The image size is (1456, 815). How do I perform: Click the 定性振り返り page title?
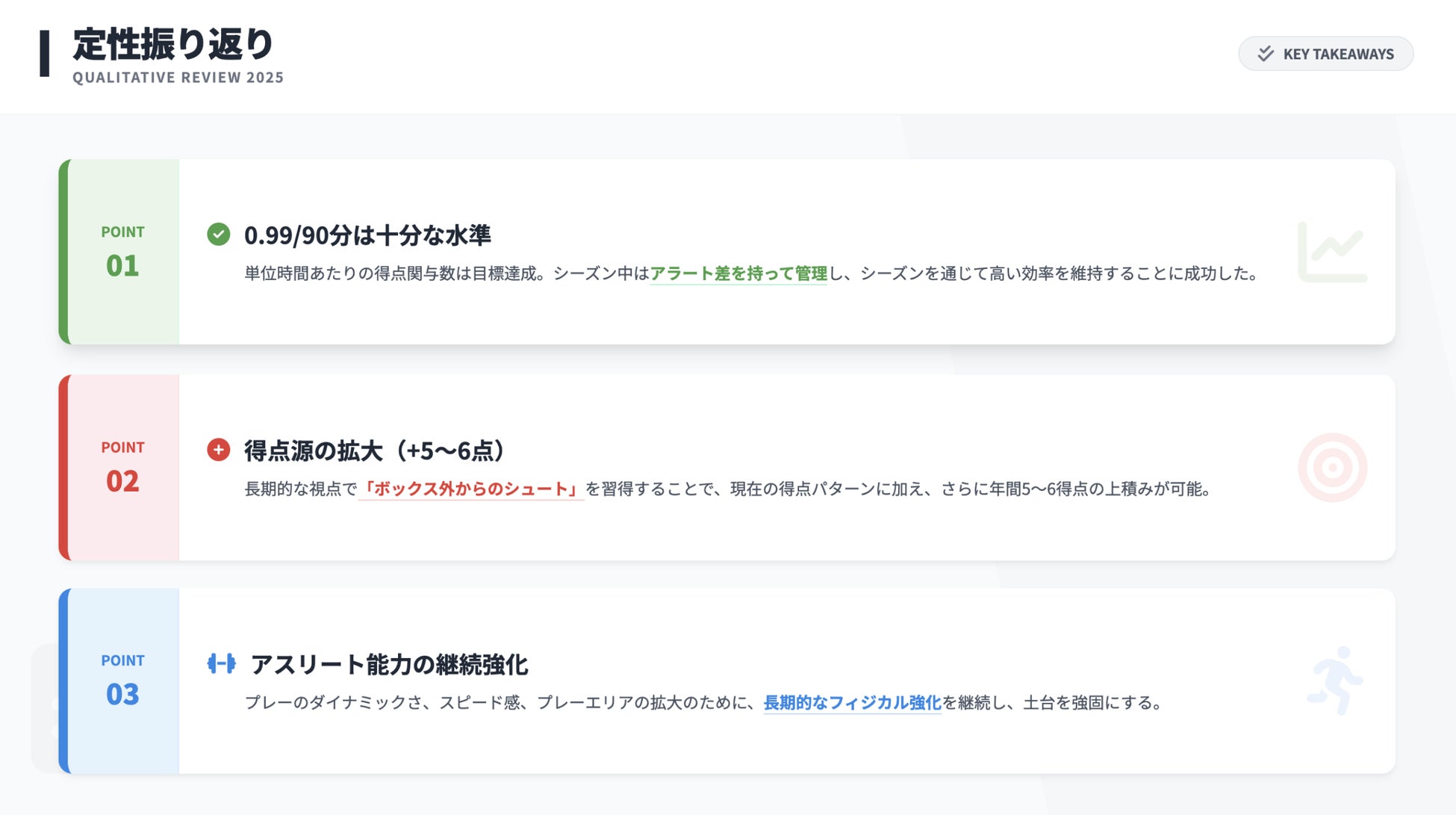(x=174, y=44)
